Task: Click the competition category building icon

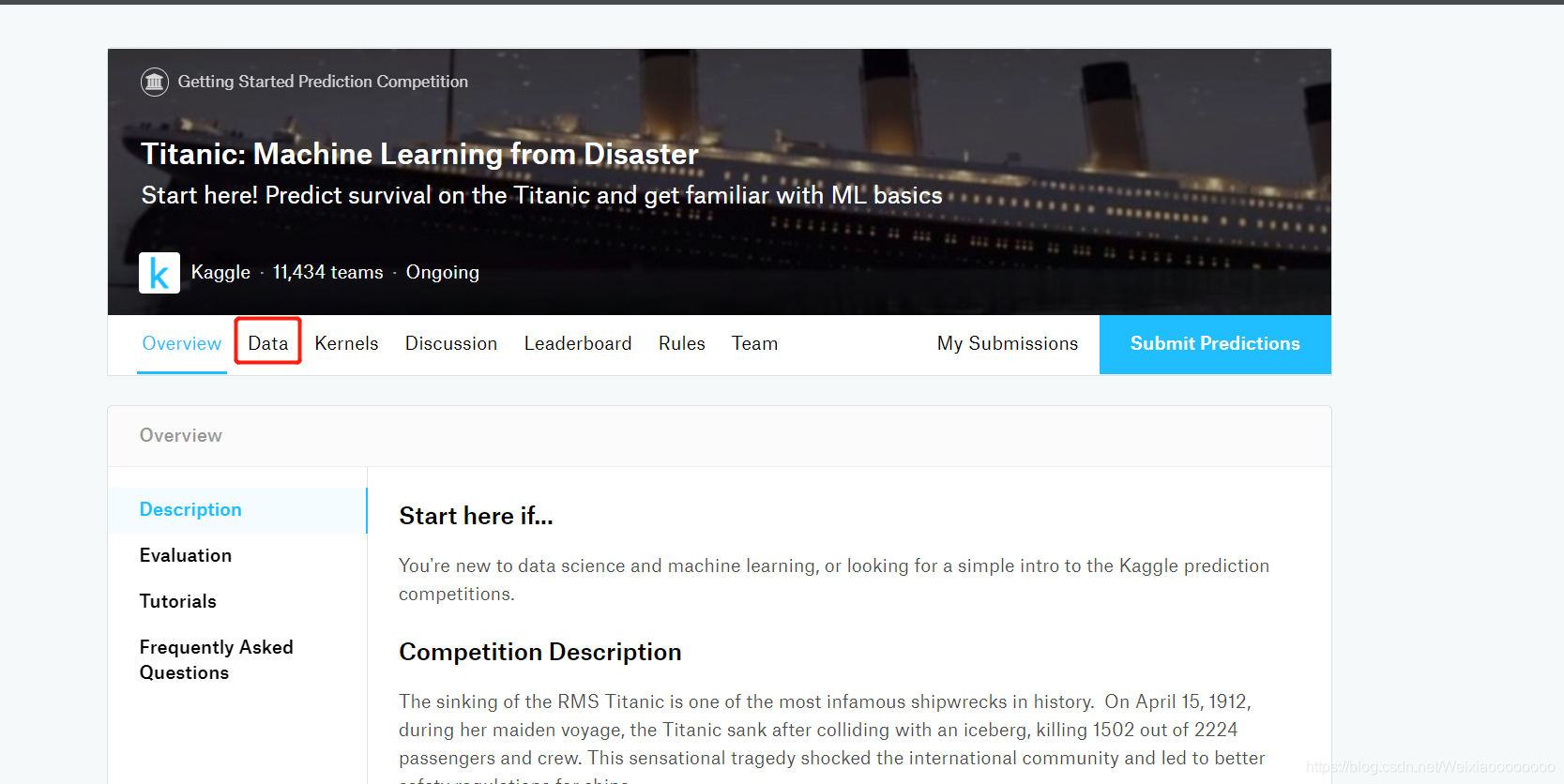Action: (x=155, y=83)
